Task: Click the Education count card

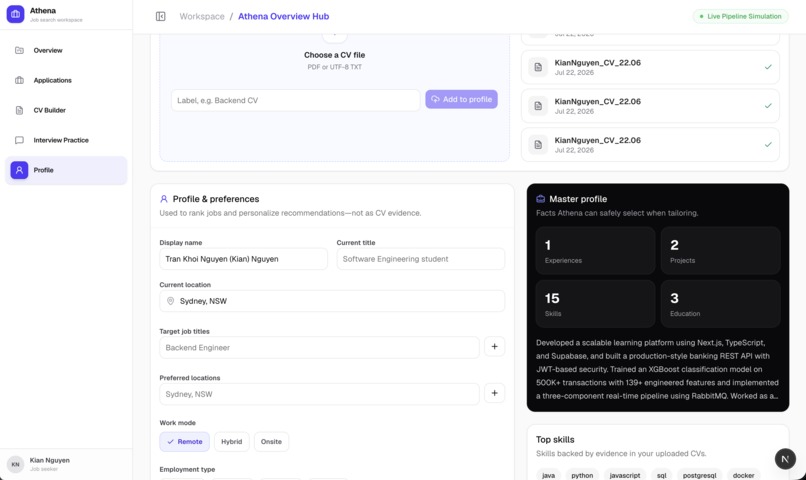Action: [x=721, y=304]
